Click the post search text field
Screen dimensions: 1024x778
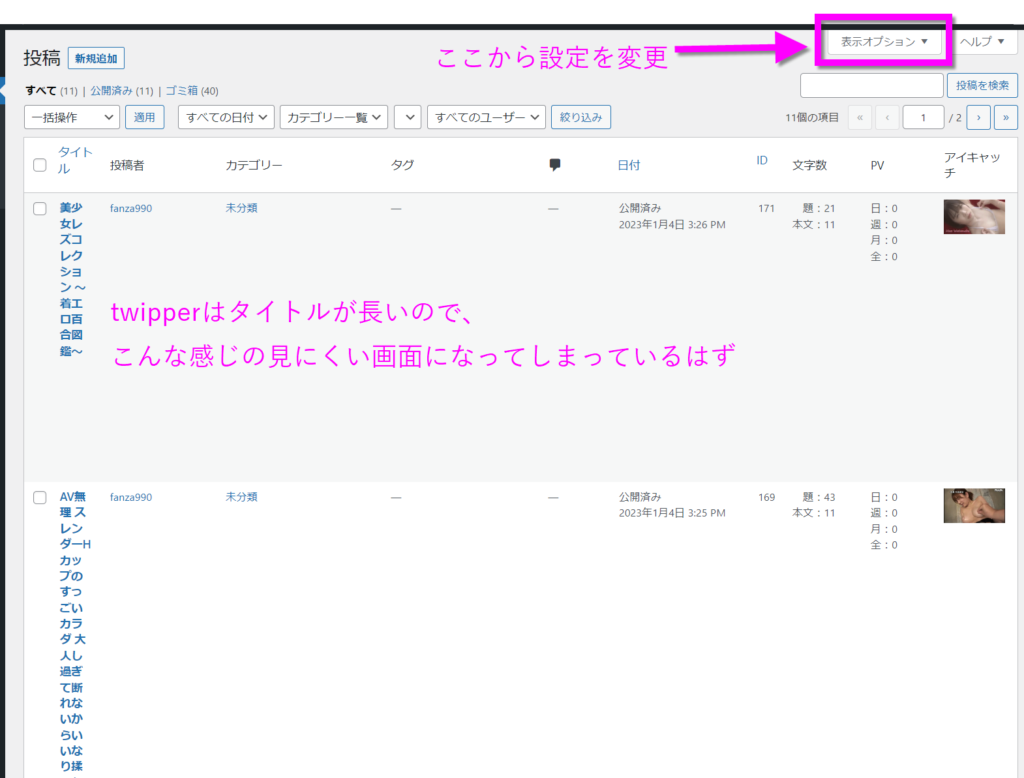pyautogui.click(x=872, y=86)
